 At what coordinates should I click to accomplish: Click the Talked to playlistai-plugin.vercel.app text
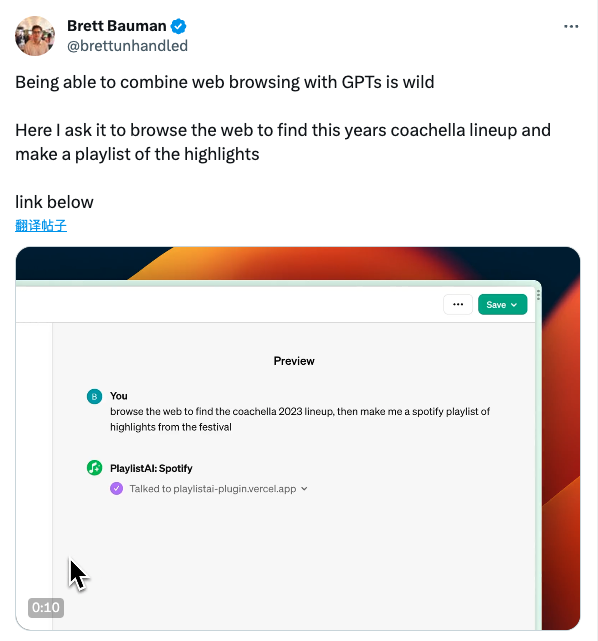(x=213, y=489)
